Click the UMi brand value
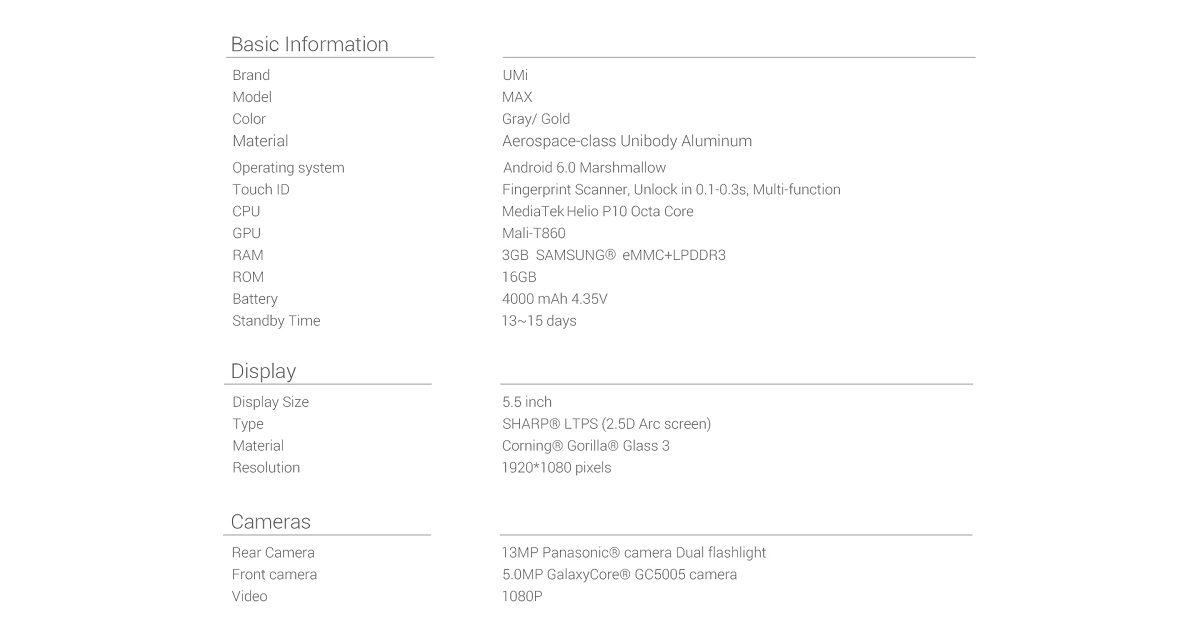Image resolution: width=1200 pixels, height=623 pixels. point(515,75)
